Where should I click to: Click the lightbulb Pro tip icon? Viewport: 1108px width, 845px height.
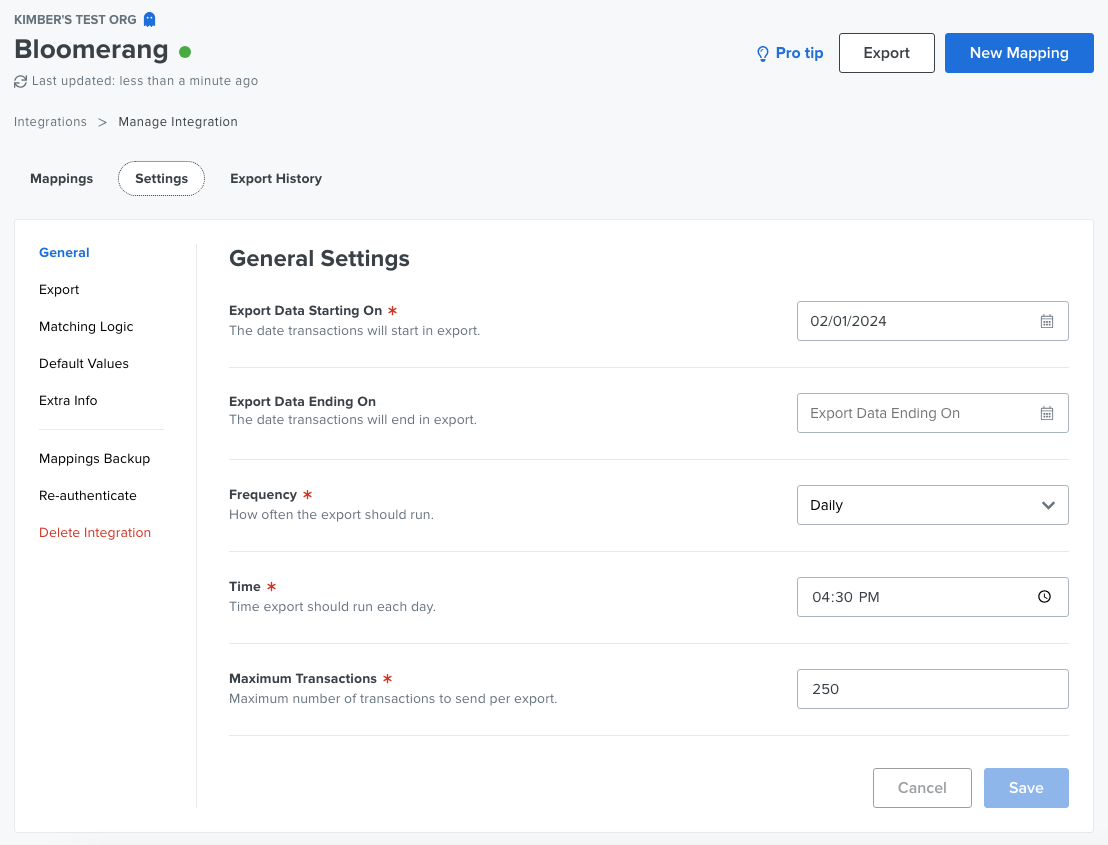(762, 54)
